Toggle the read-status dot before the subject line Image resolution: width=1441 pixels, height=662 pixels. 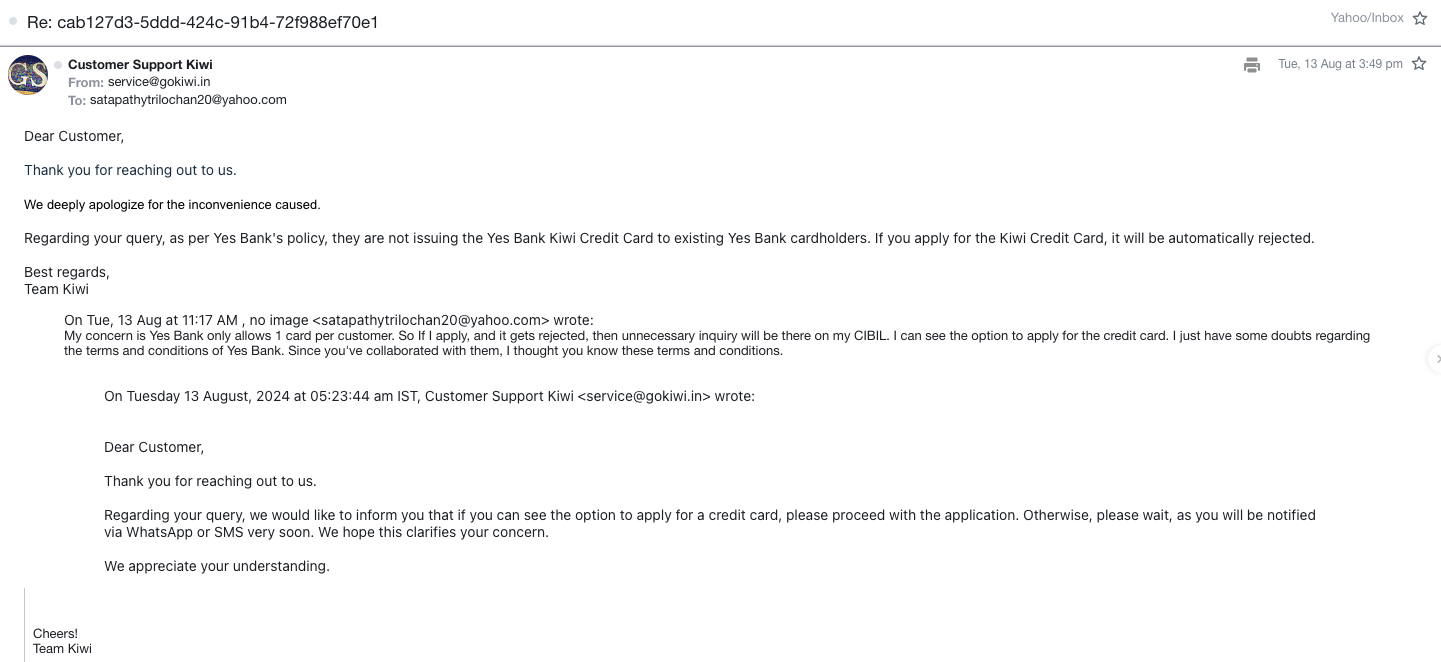click(x=13, y=22)
